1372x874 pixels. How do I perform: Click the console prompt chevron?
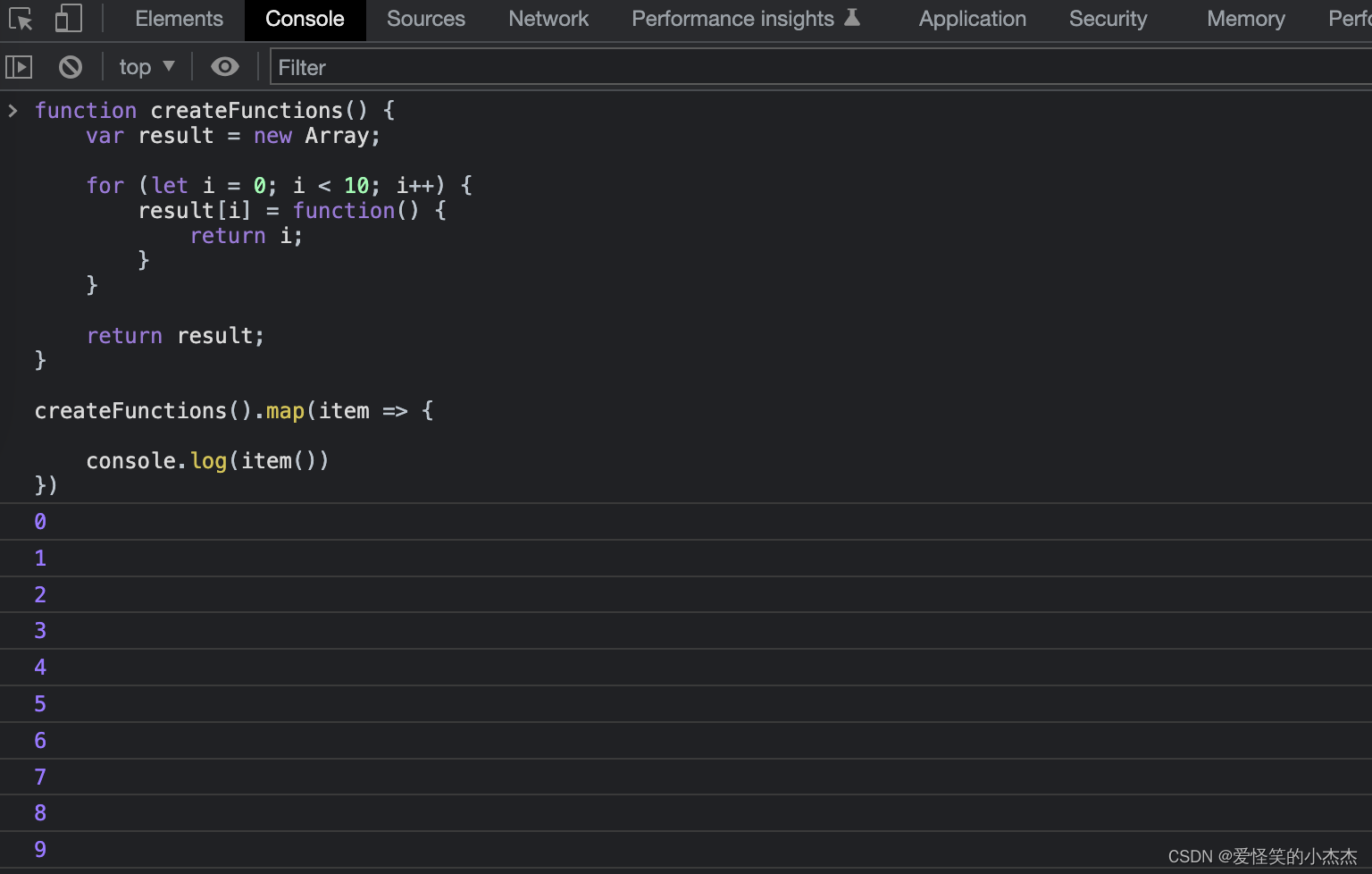pos(13,110)
